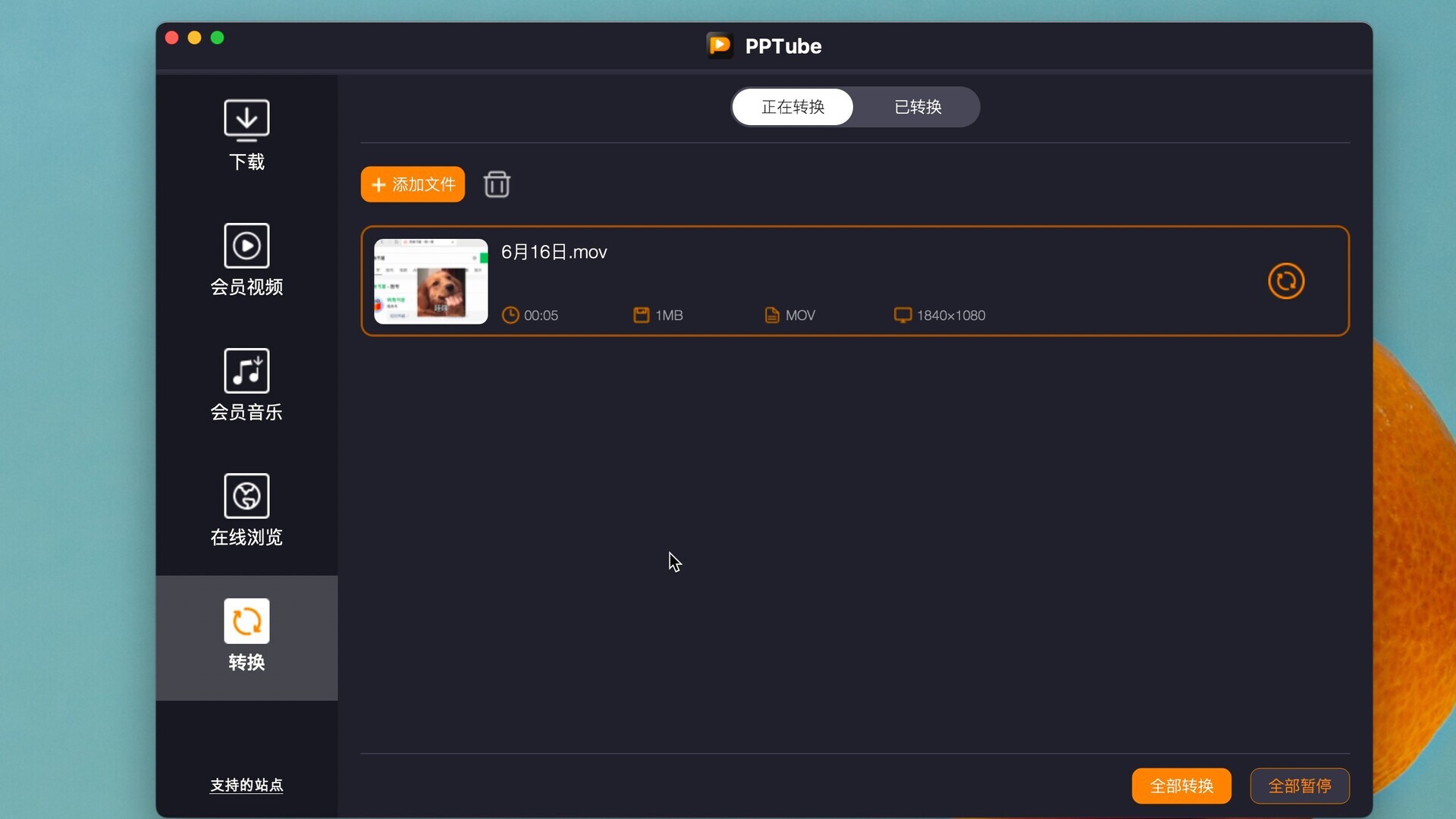Open the 在线浏览 online browser section
The height and width of the screenshot is (819, 1456).
(x=246, y=511)
